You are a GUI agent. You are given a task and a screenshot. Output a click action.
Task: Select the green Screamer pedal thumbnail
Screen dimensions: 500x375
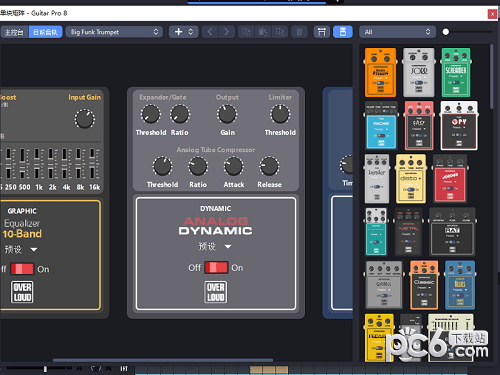[456, 72]
